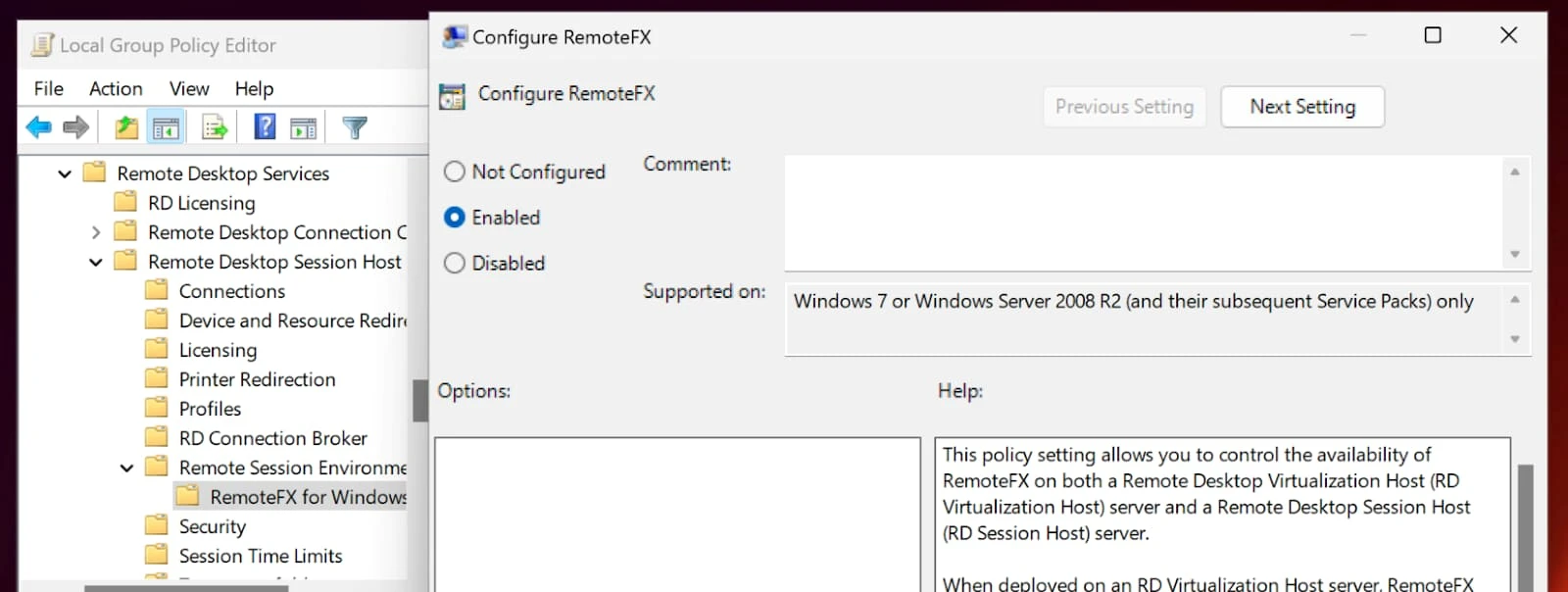This screenshot has height=592, width=1568.
Task: Open the View menu
Action: pyautogui.click(x=189, y=89)
